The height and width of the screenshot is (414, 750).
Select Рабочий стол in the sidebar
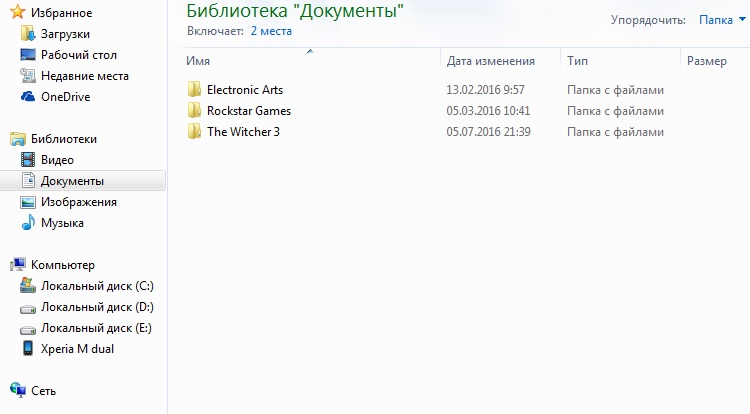pyautogui.click(x=79, y=55)
